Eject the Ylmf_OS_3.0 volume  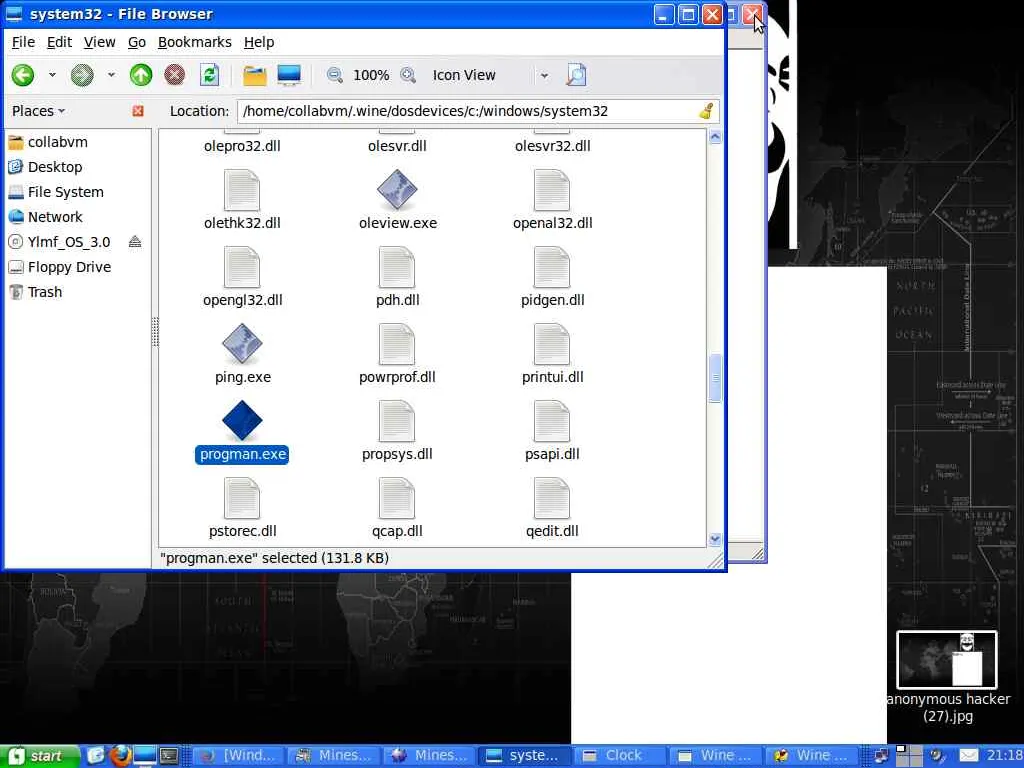tap(135, 242)
